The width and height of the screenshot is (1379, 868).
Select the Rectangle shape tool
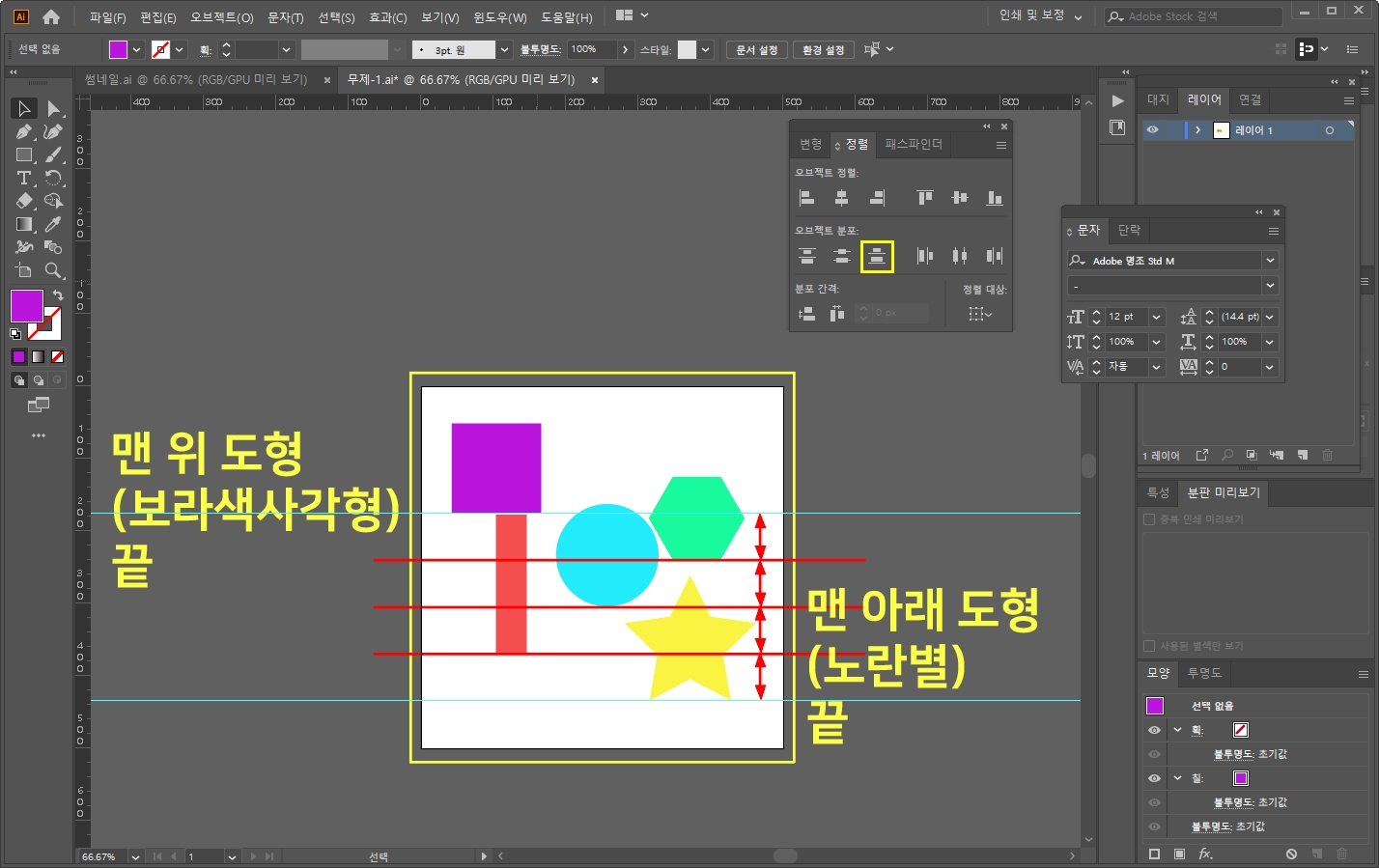[25, 154]
